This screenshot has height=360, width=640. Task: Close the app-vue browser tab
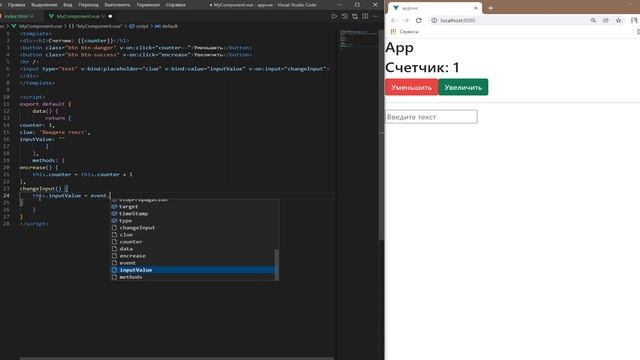coord(476,8)
